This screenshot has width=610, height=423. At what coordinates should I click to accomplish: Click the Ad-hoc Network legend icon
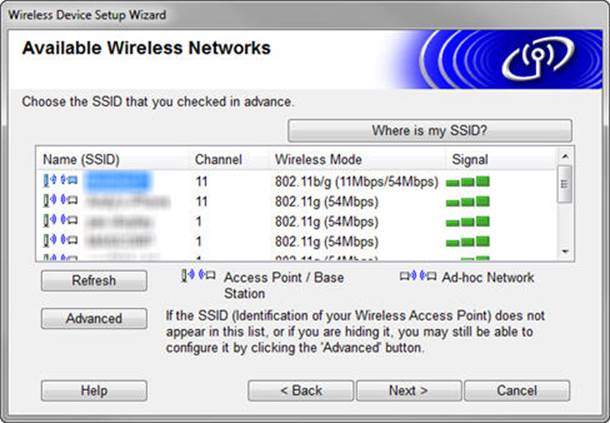pyautogui.click(x=416, y=277)
